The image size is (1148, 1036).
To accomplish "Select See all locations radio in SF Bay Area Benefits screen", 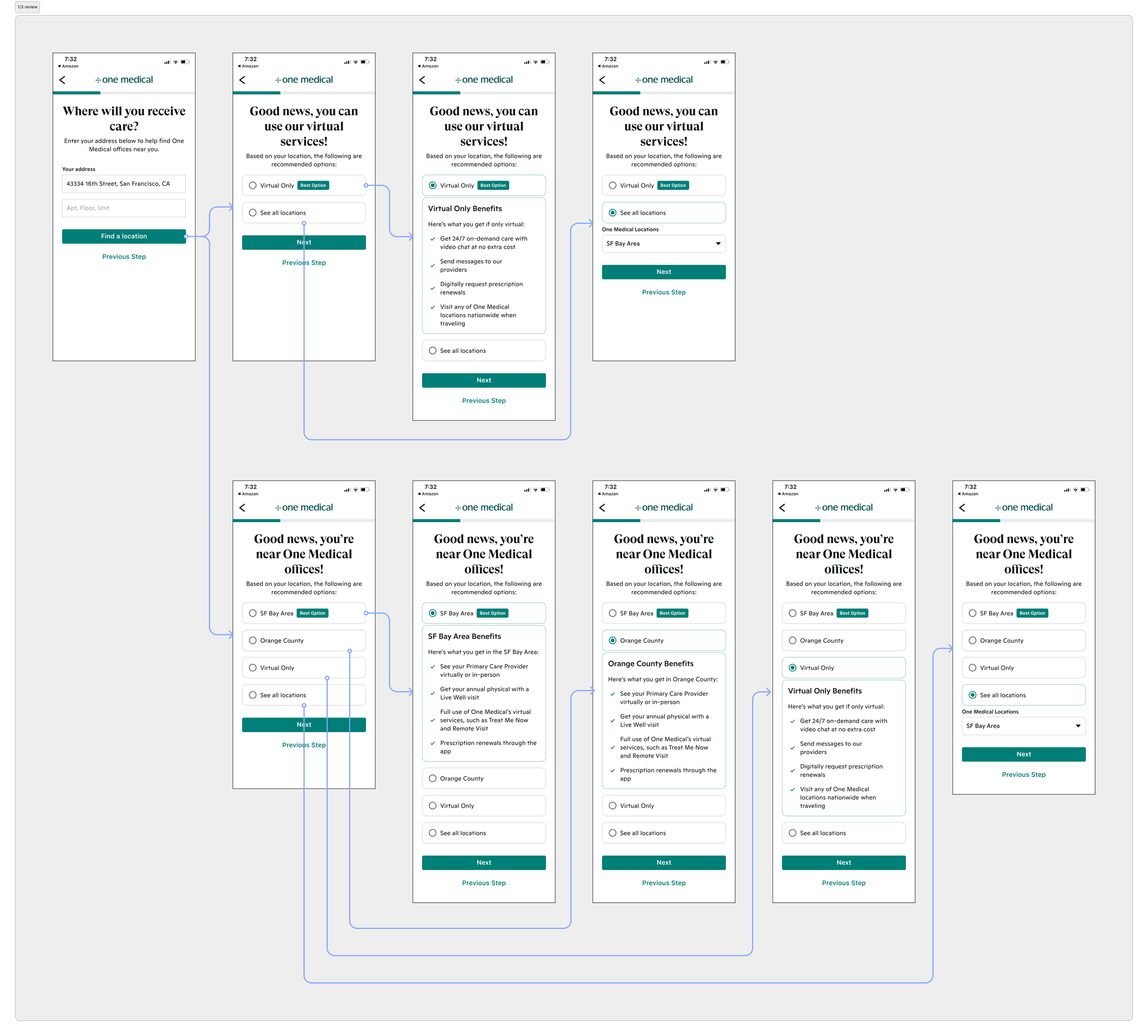I will pyautogui.click(x=433, y=833).
